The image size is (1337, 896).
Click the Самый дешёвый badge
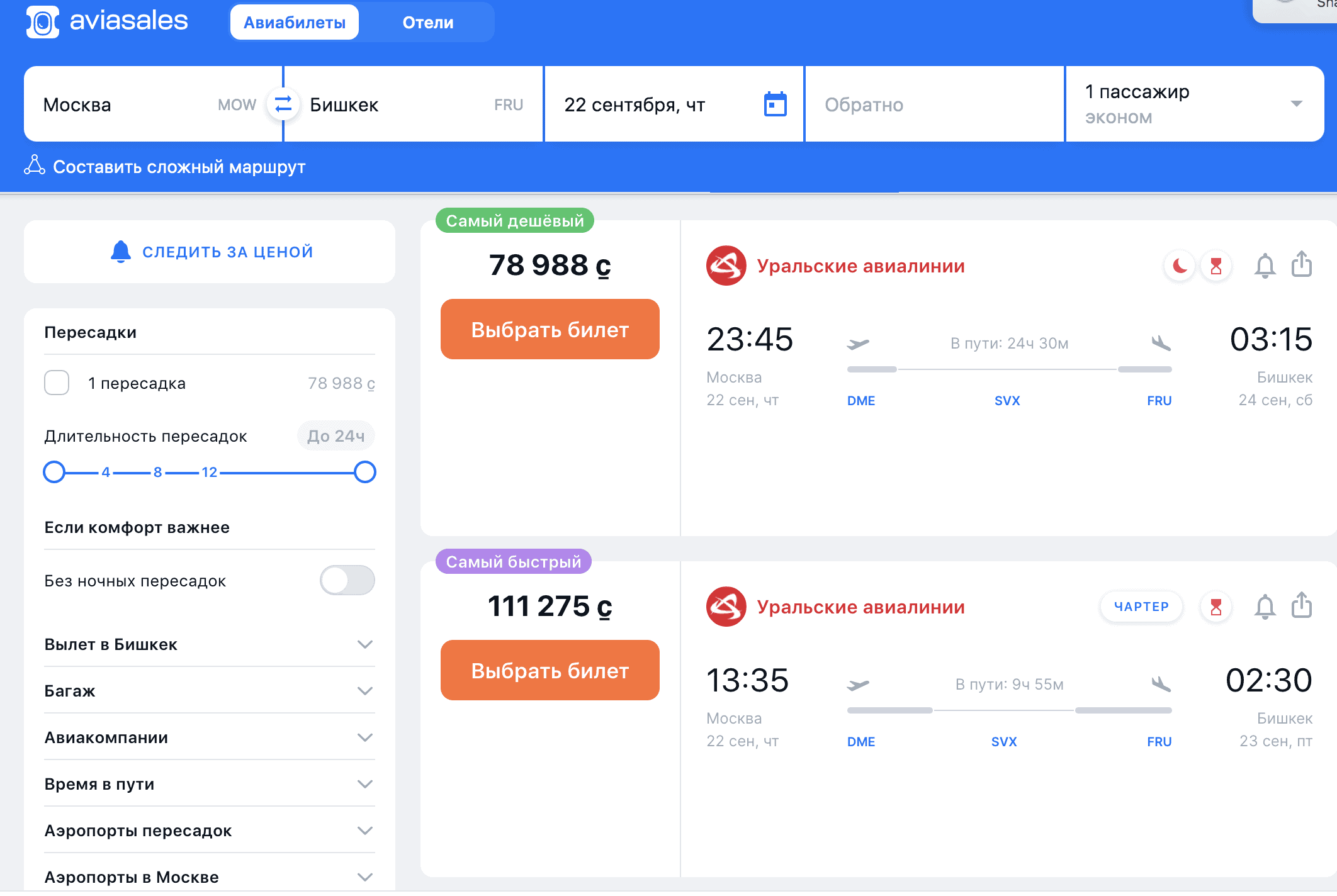pyautogui.click(x=515, y=220)
